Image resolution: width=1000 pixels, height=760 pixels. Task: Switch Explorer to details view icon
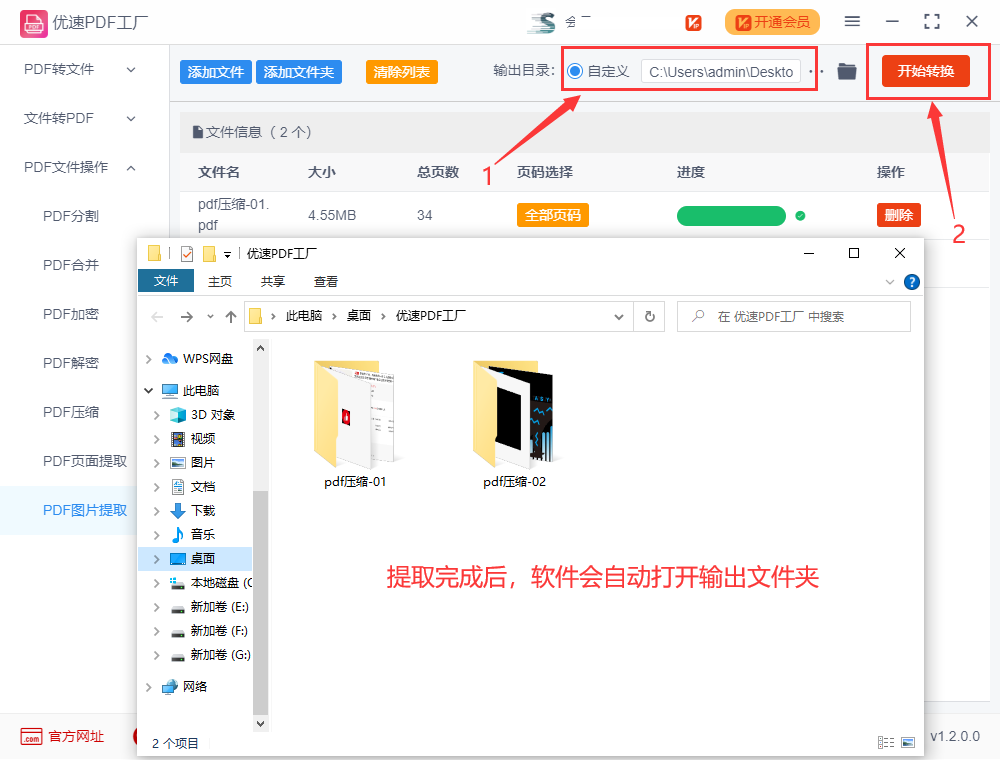(885, 742)
